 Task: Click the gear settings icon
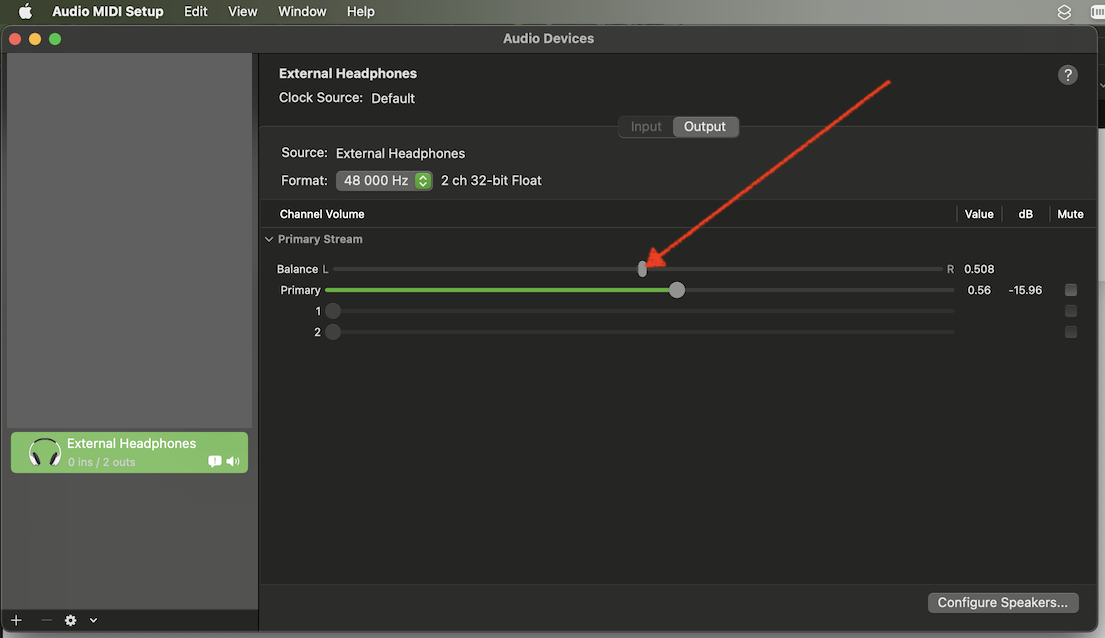(x=70, y=620)
